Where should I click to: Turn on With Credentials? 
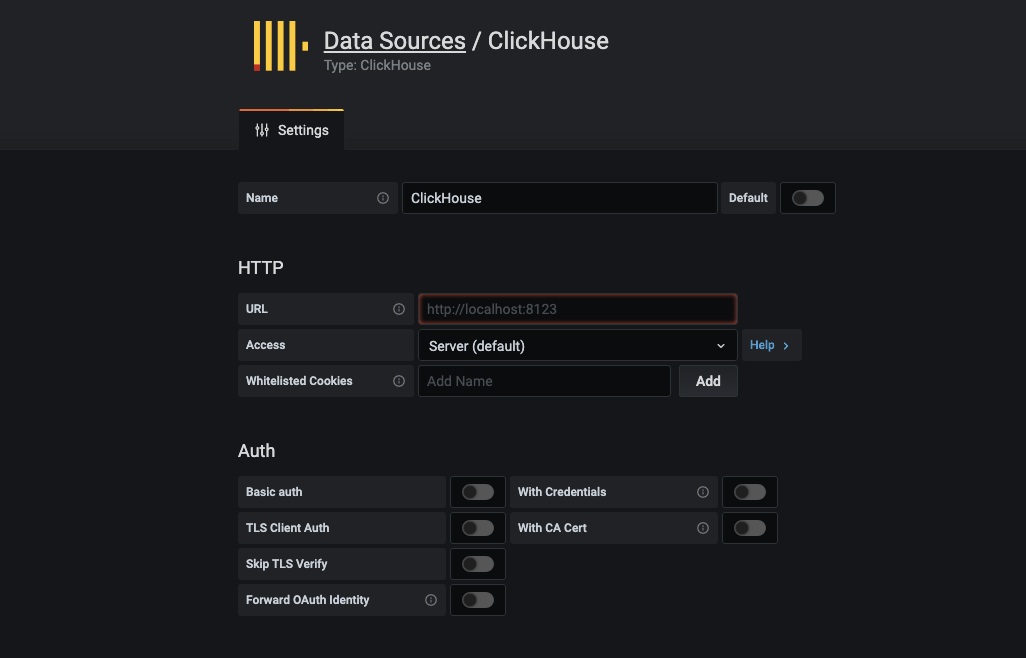[x=750, y=491]
